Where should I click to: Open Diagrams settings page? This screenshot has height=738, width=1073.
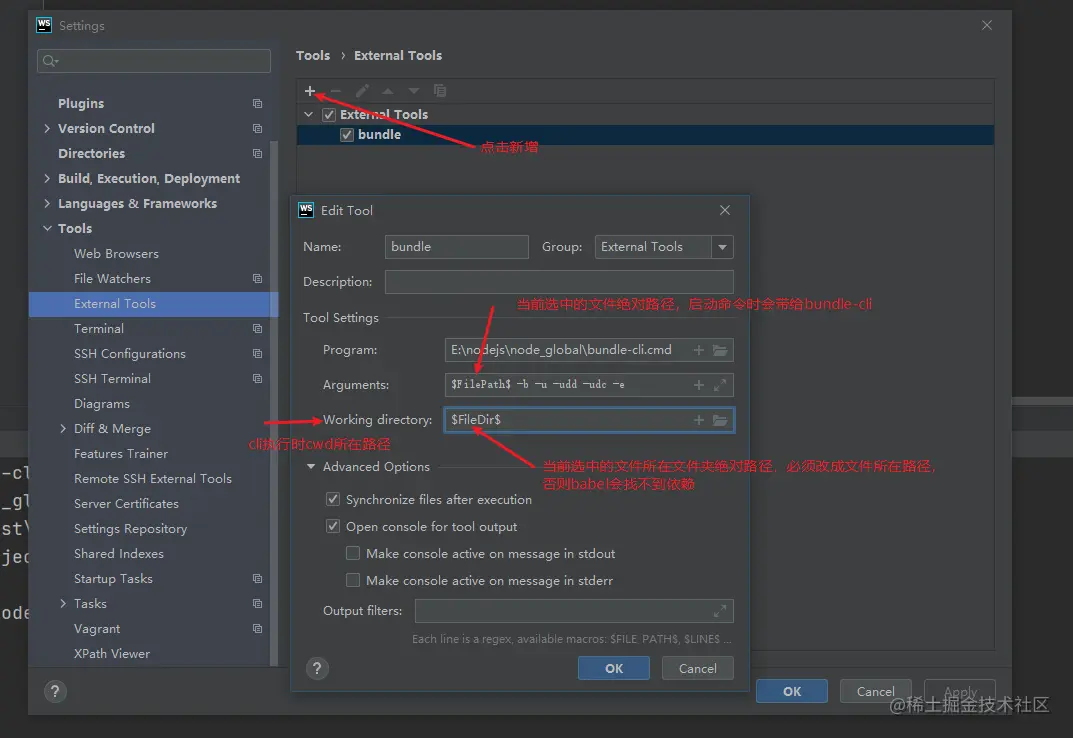point(101,404)
